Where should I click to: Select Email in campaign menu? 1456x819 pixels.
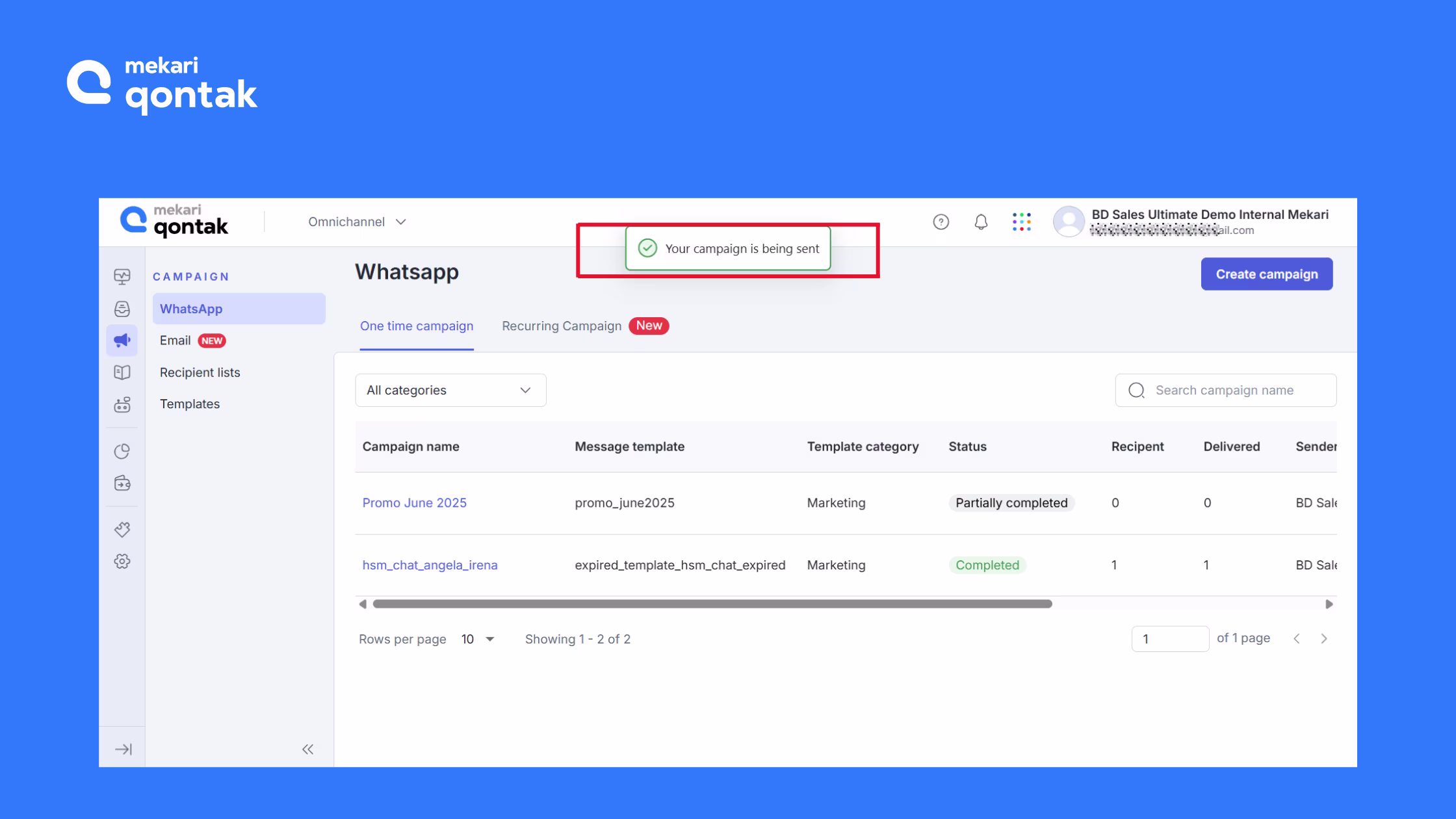[175, 341]
